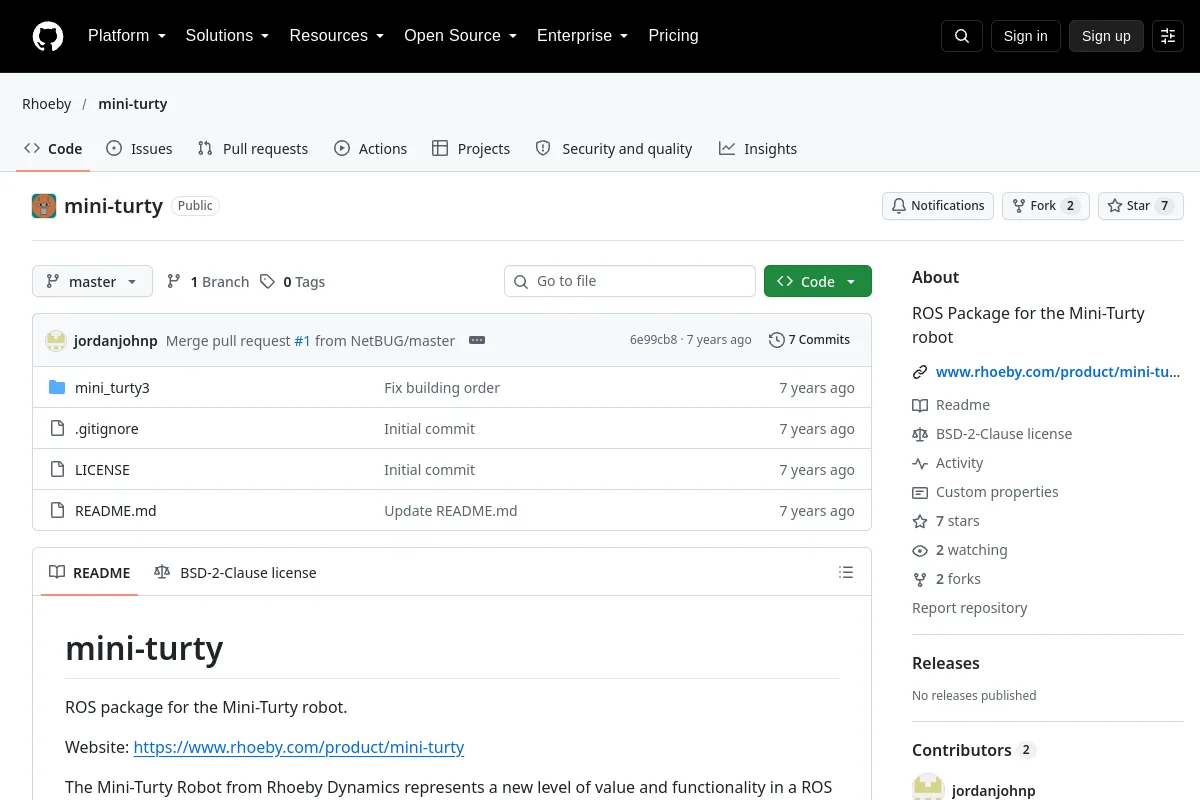Switch to the Pull requests tab

coord(253,149)
